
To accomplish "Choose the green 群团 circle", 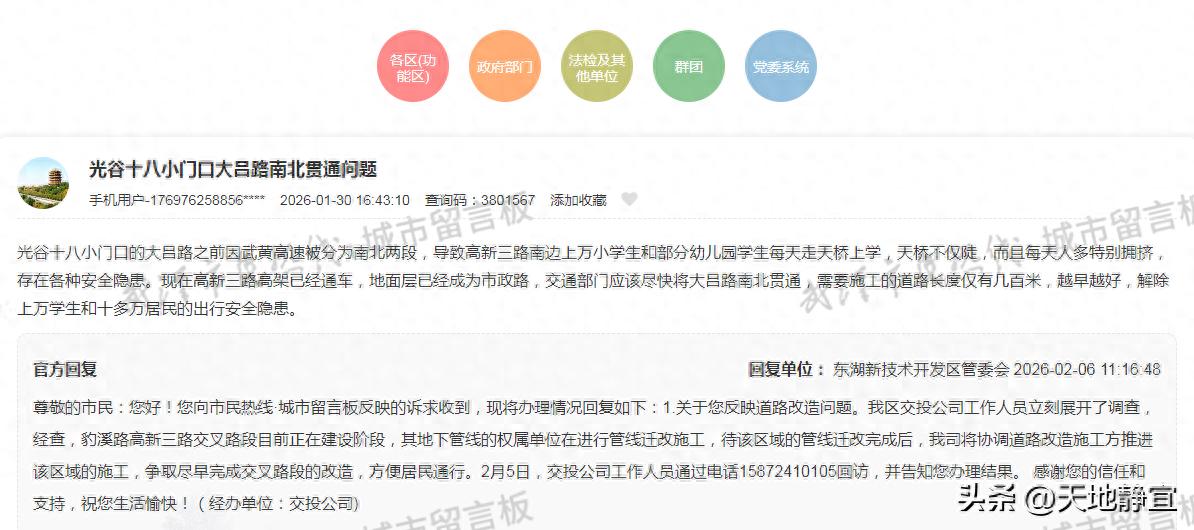I will 688,67.
